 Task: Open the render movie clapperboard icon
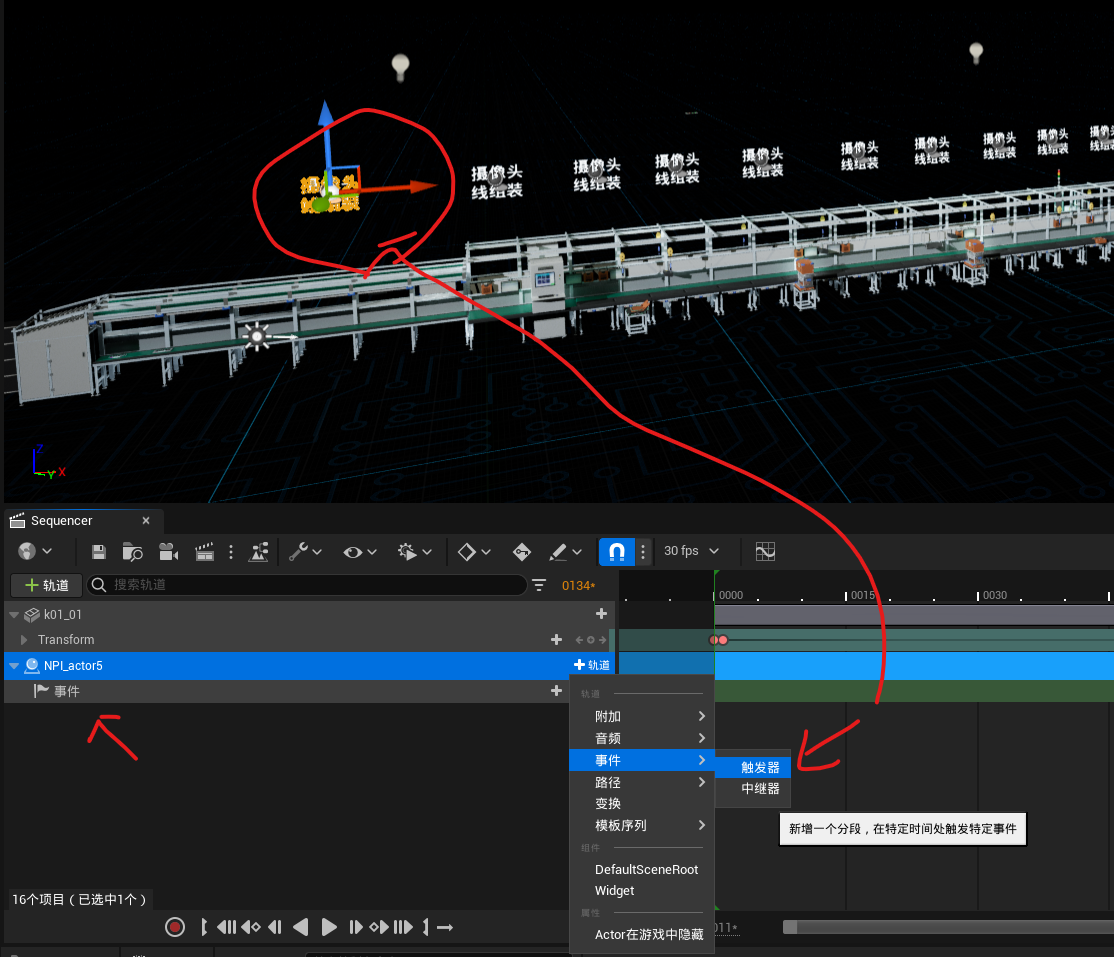tap(205, 551)
